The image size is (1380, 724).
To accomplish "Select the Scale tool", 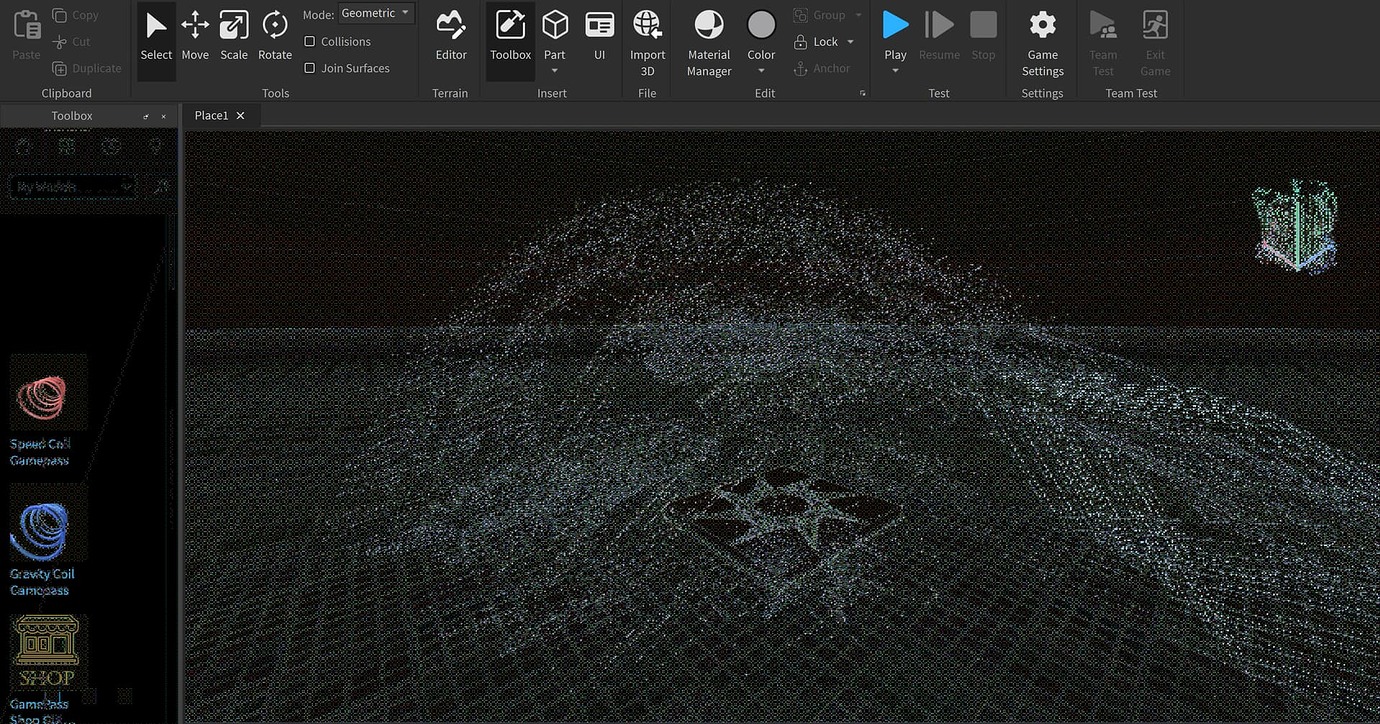I will (x=233, y=35).
